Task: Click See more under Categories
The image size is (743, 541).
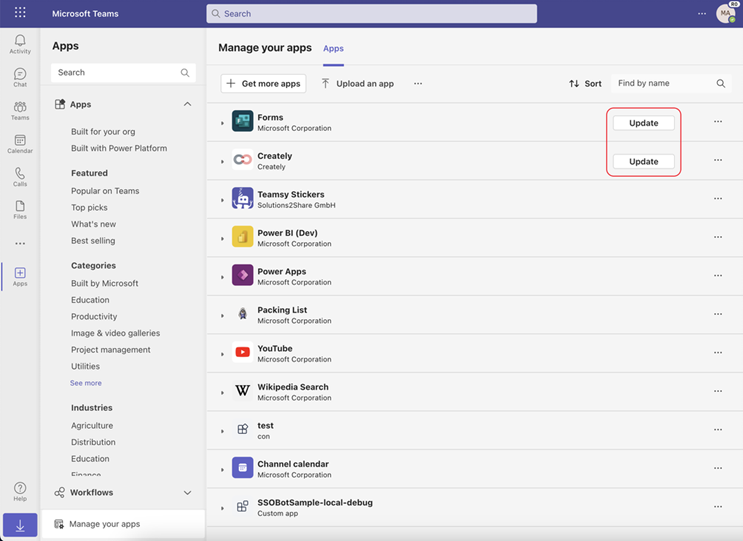Action: pos(86,383)
